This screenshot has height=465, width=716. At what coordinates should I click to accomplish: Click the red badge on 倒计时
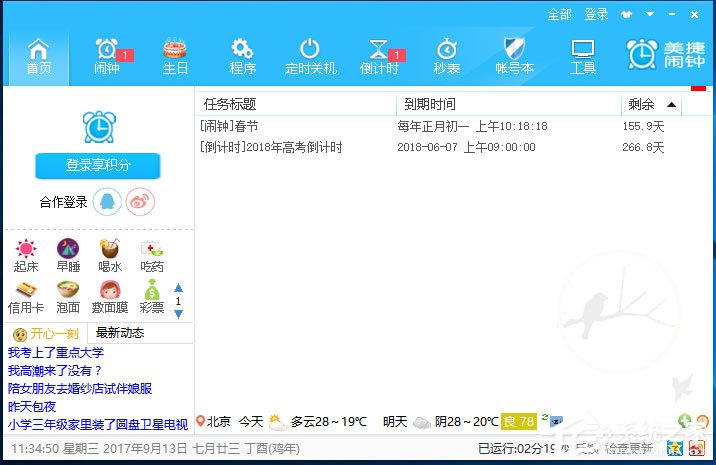tap(397, 55)
